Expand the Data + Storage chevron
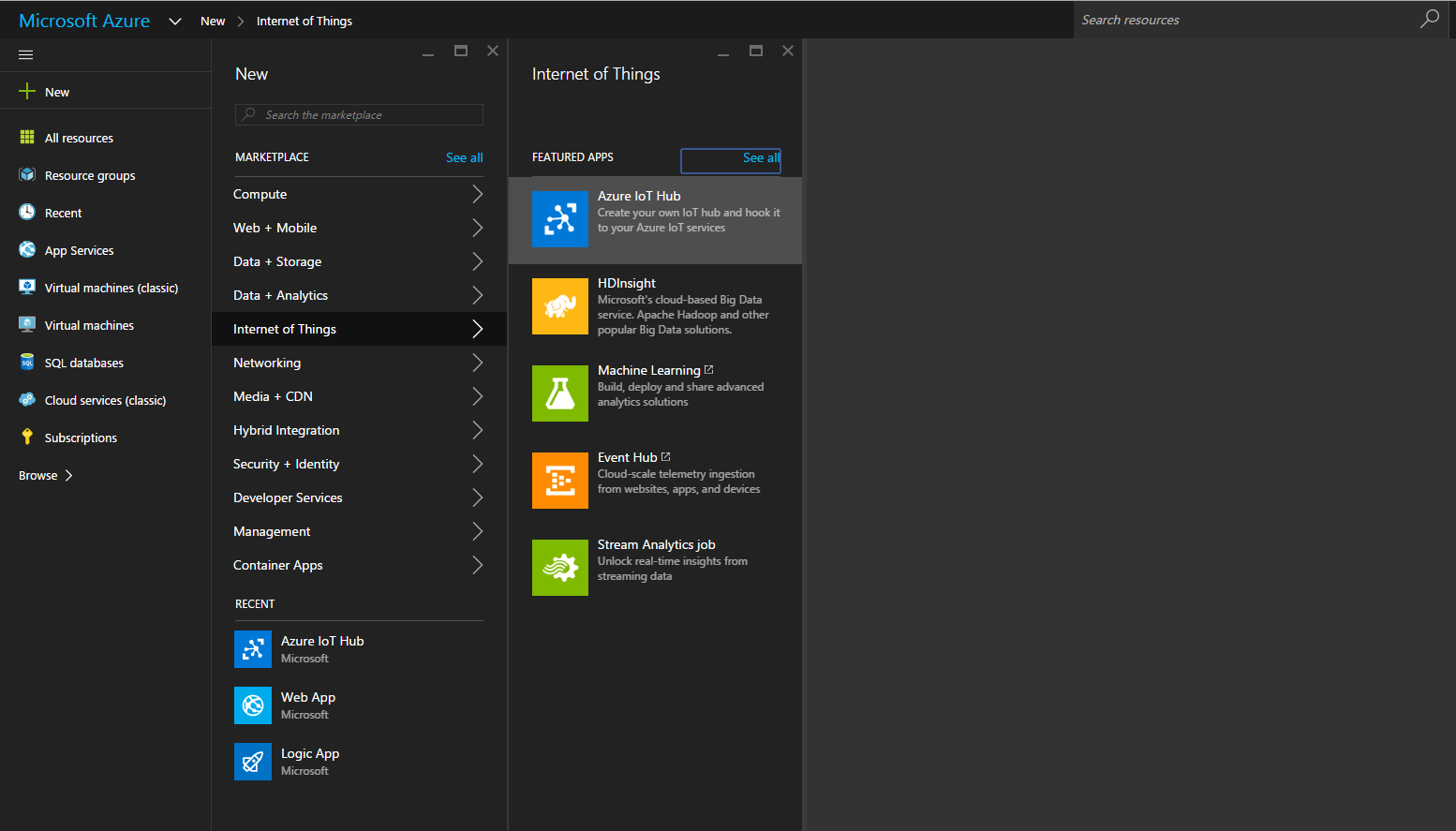 (x=478, y=261)
